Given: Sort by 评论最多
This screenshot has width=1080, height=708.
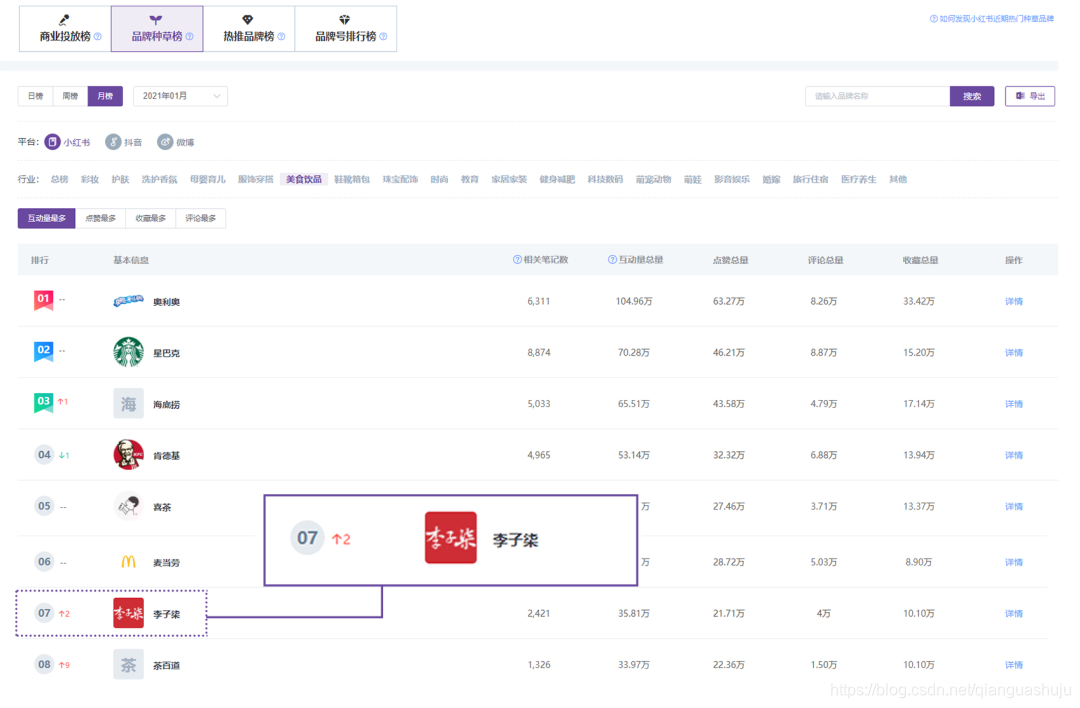Looking at the screenshot, I should point(200,218).
